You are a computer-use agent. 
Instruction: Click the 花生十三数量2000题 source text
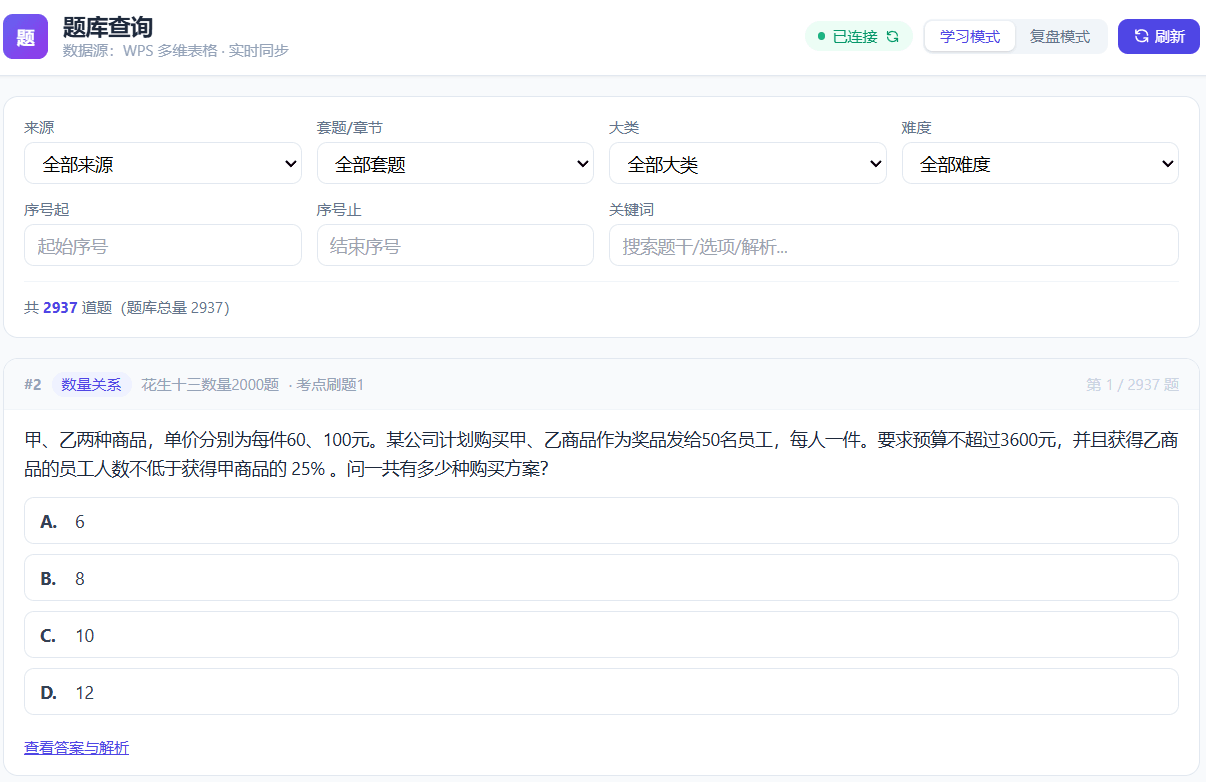[x=210, y=385]
